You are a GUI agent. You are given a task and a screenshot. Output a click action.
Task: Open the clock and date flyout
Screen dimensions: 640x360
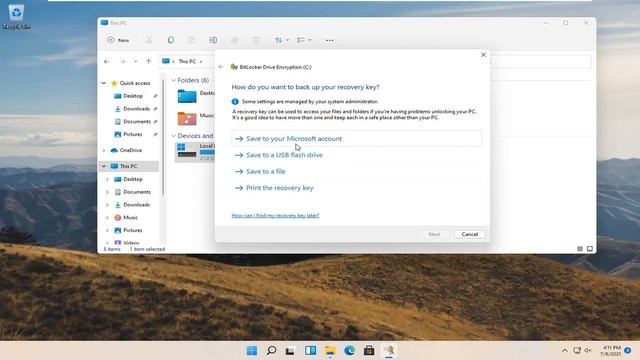pyautogui.click(x=611, y=351)
